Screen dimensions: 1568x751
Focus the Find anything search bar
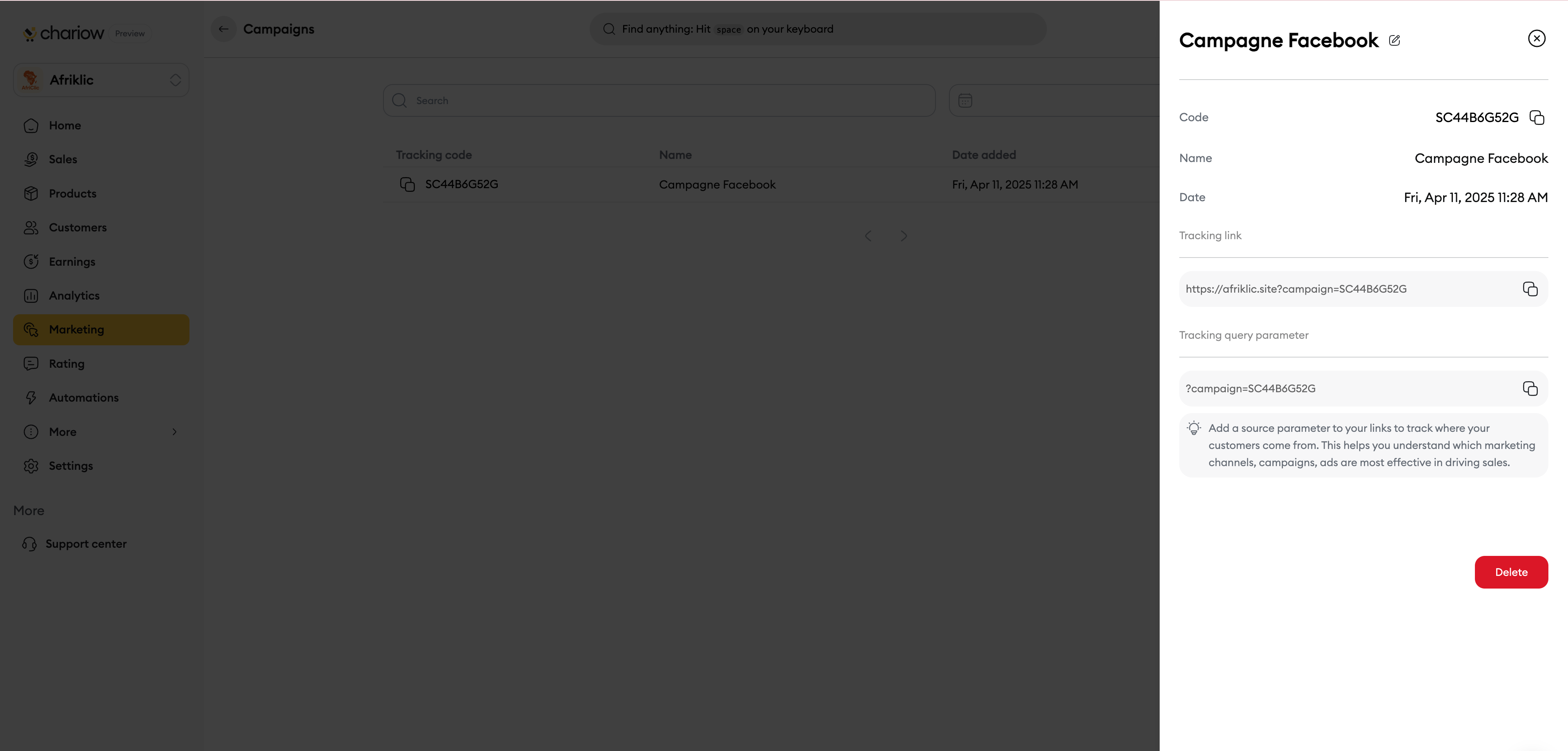click(x=817, y=29)
